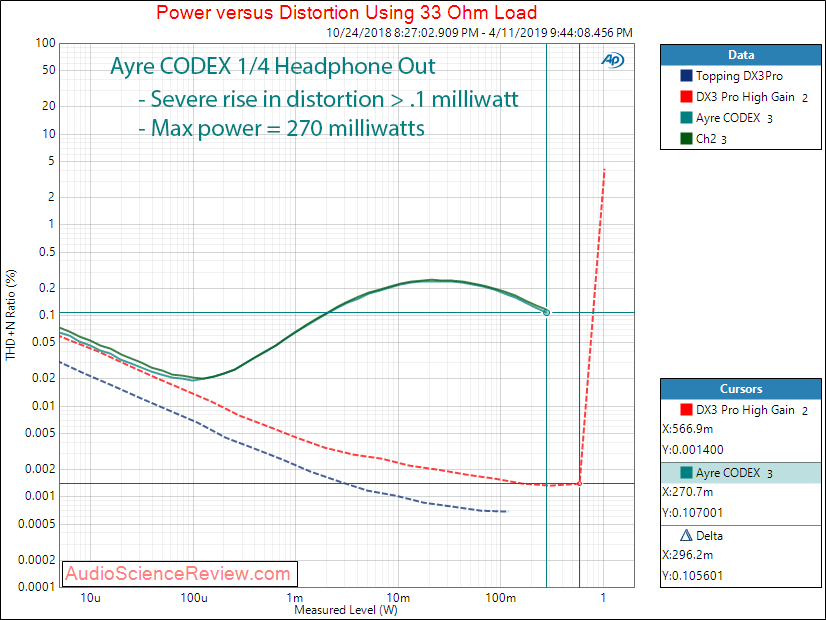Select the Ayre CODEX highlighted cursor row
Screen dimensions: 826x620
click(741, 473)
